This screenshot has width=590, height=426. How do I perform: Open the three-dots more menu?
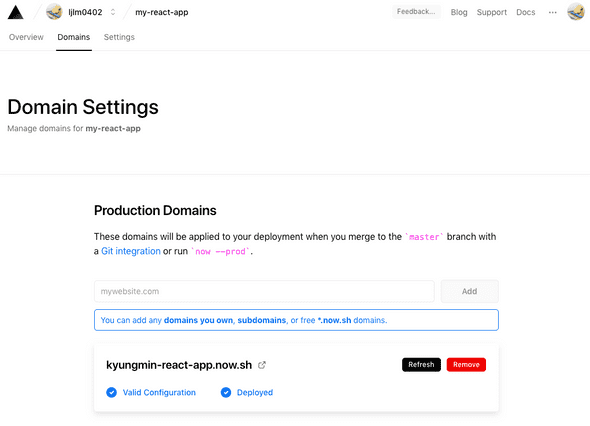[552, 12]
